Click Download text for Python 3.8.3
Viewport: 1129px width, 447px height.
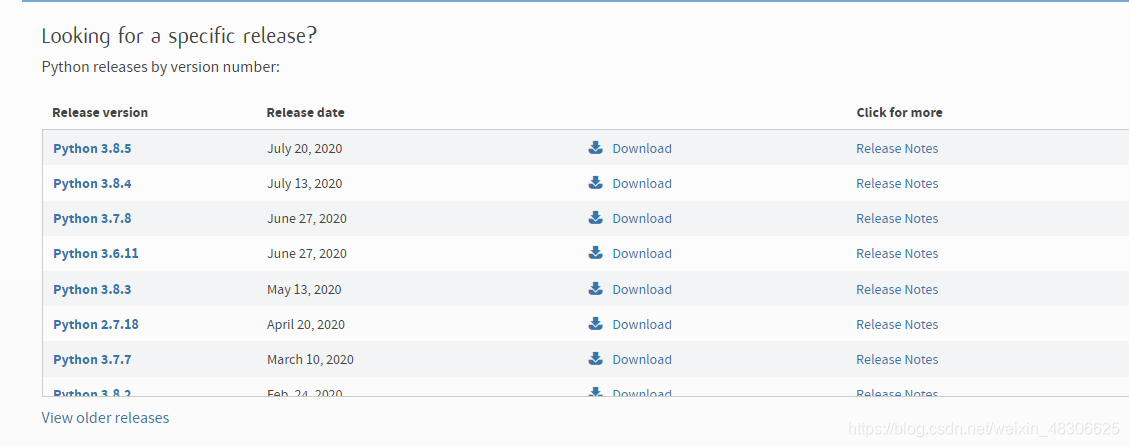tap(642, 289)
